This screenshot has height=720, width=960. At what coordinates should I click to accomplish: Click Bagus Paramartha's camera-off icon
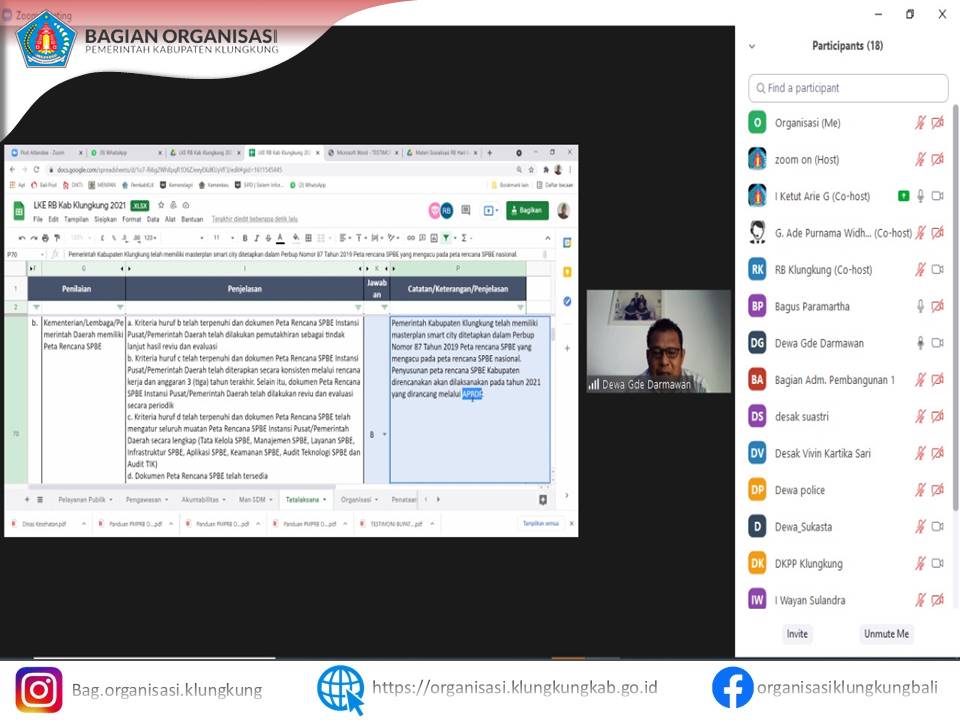pyautogui.click(x=938, y=306)
